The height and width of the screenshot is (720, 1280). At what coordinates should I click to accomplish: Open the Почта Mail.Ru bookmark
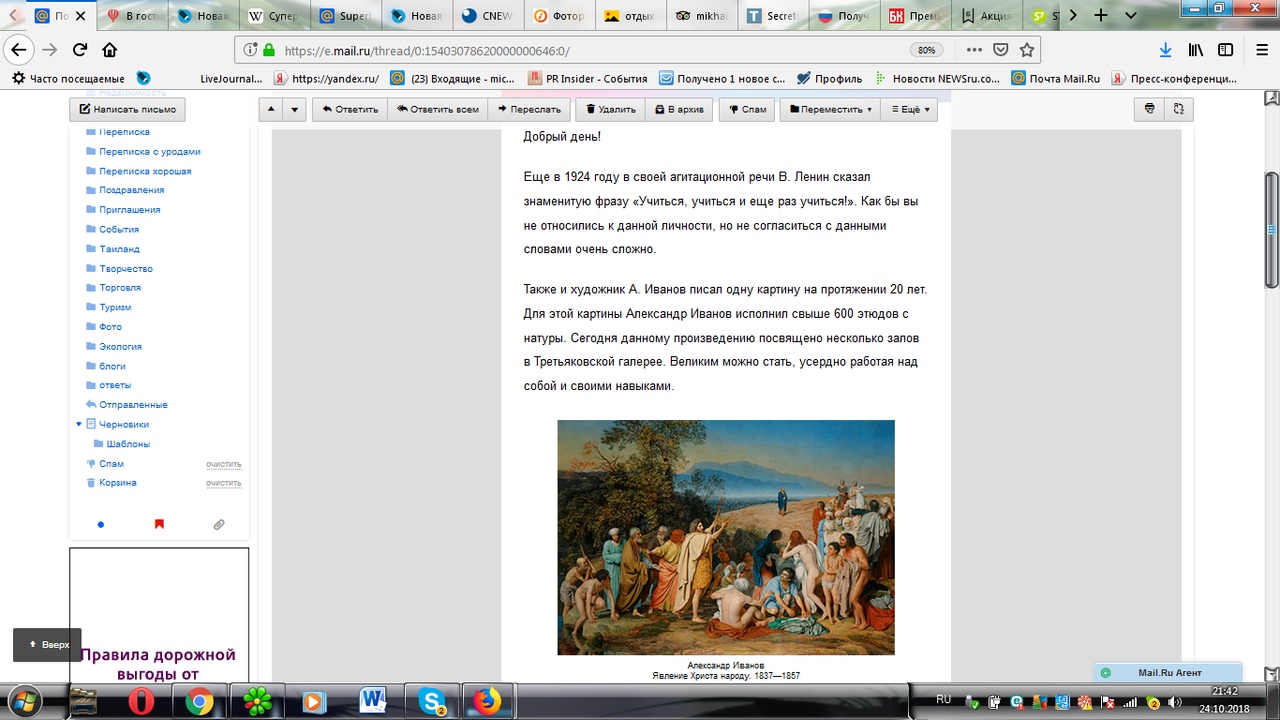pyautogui.click(x=1057, y=78)
